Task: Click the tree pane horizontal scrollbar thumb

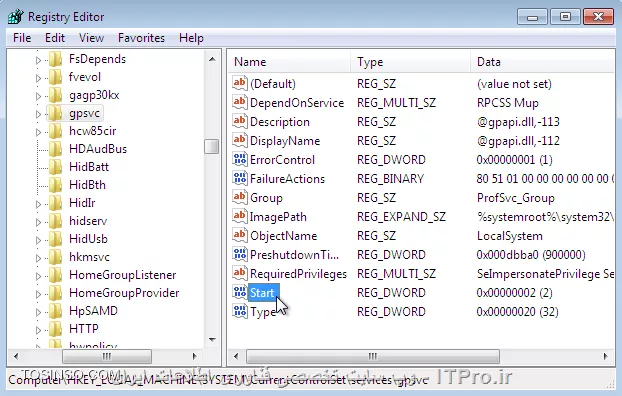Action: pyautogui.click(x=107, y=356)
